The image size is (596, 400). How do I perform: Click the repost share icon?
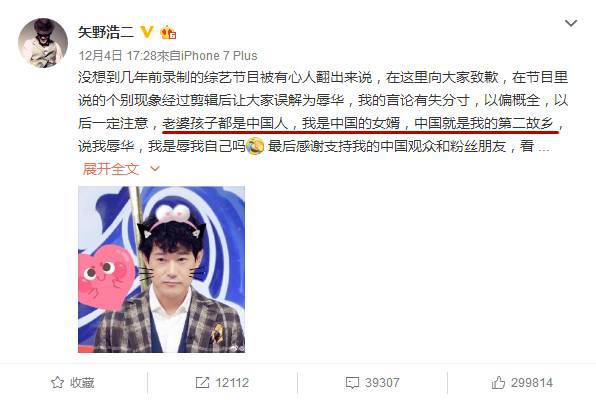[202, 383]
